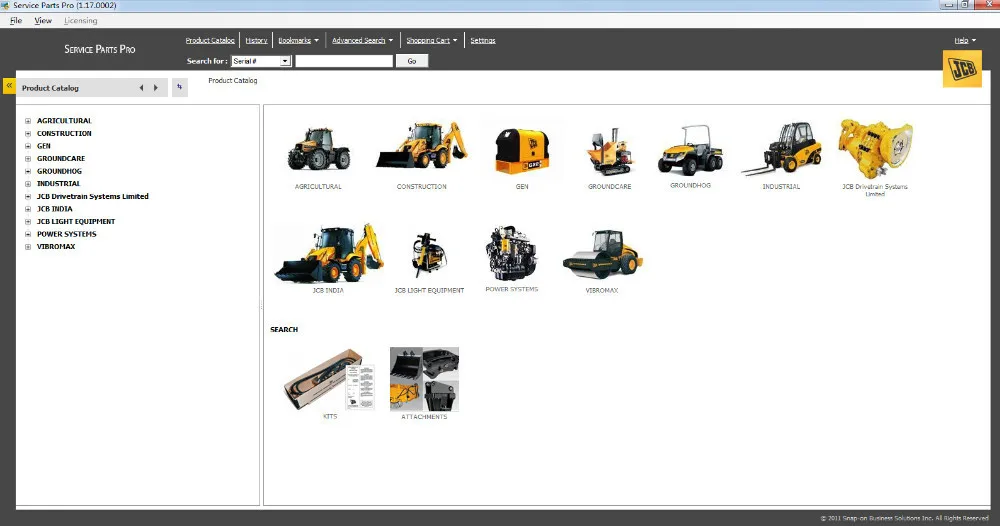The height and width of the screenshot is (526, 1000).
Task: Expand the AGRICULTURAL tree node
Action: [x=28, y=121]
